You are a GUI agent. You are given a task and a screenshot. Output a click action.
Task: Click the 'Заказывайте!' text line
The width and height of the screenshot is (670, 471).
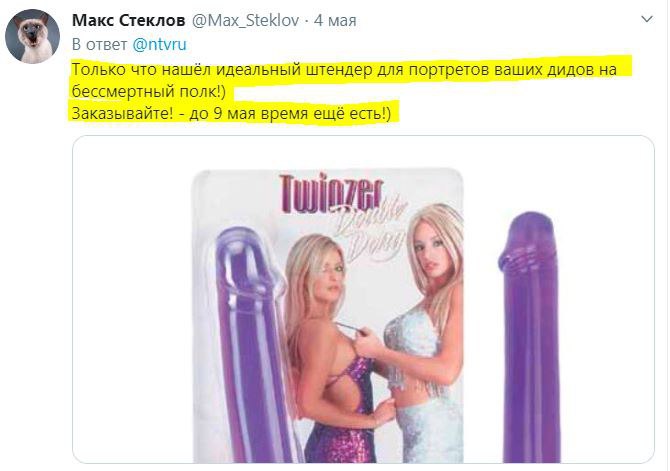click(231, 114)
